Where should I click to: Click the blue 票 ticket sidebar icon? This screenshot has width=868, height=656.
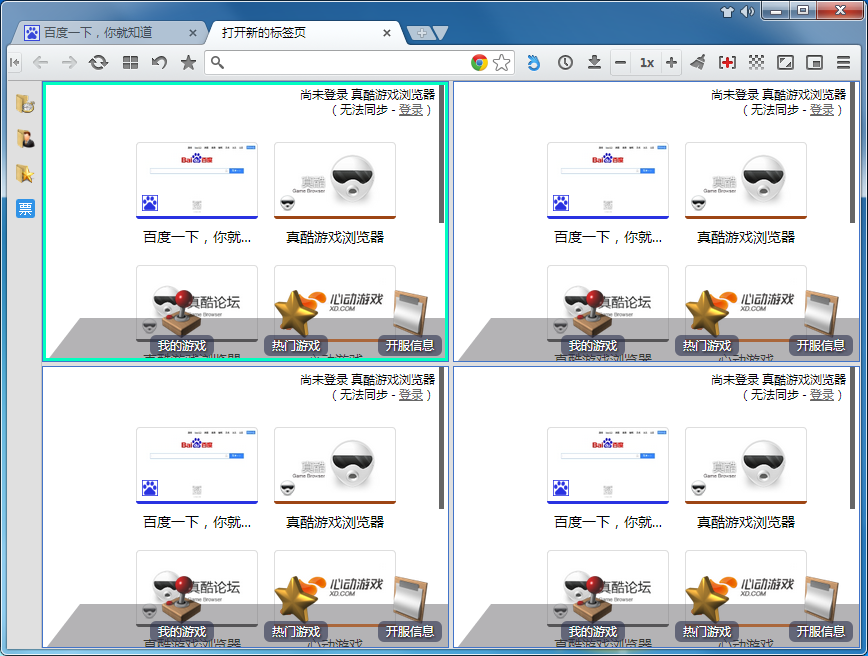25,208
